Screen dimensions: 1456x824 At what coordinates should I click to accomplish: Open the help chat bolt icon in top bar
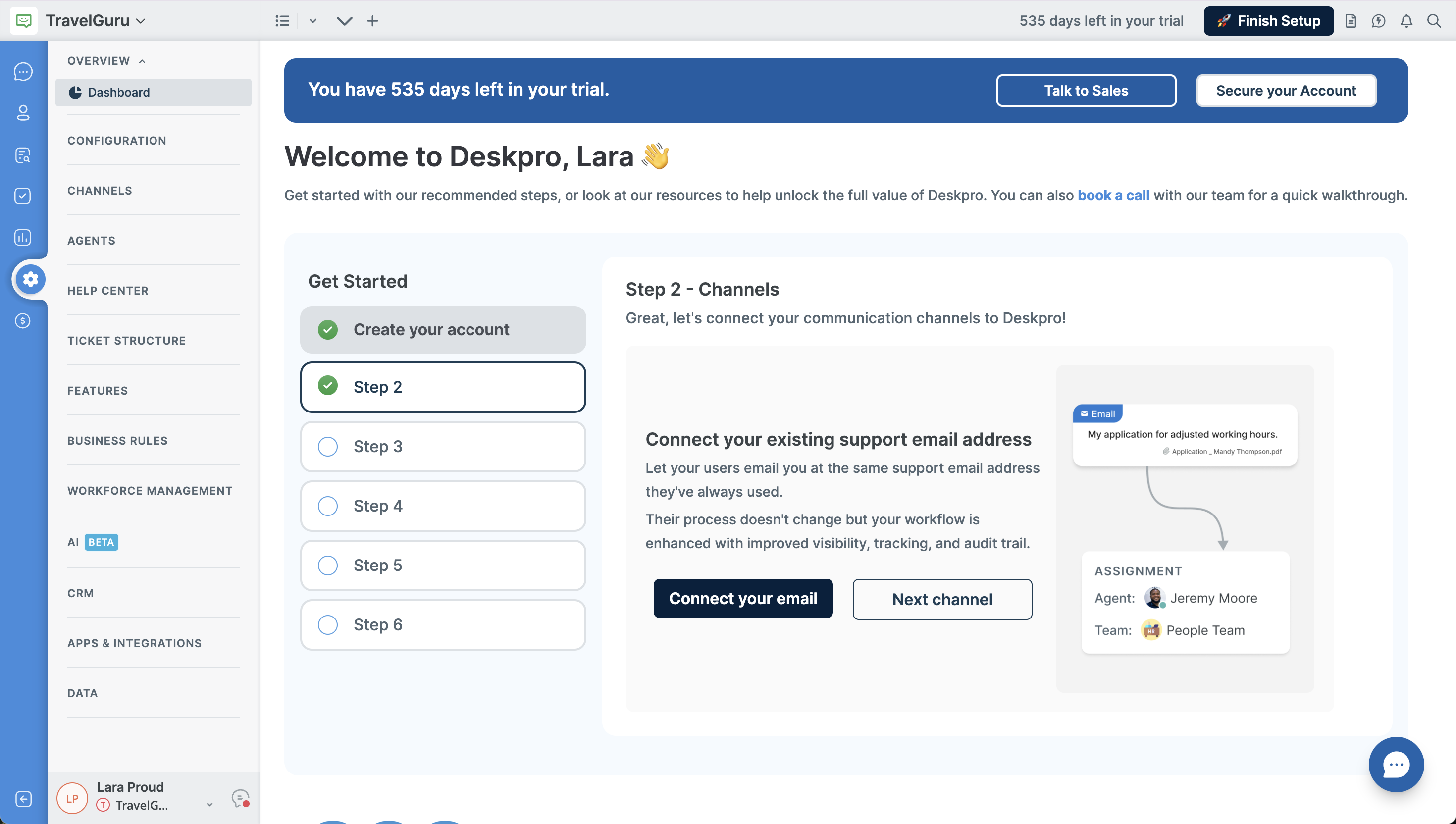tap(1378, 21)
